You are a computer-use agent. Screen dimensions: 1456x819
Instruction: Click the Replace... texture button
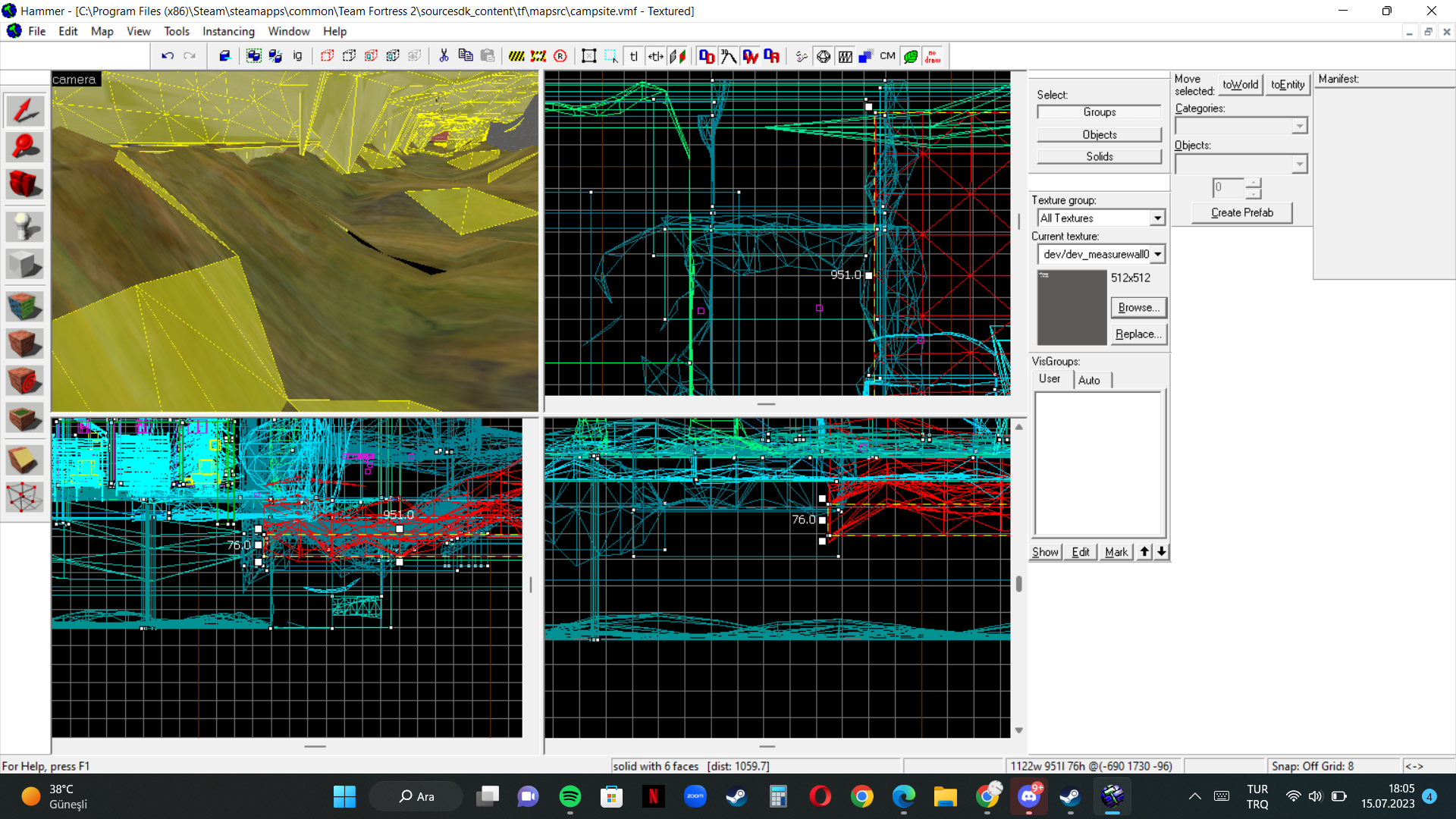[x=1139, y=334]
